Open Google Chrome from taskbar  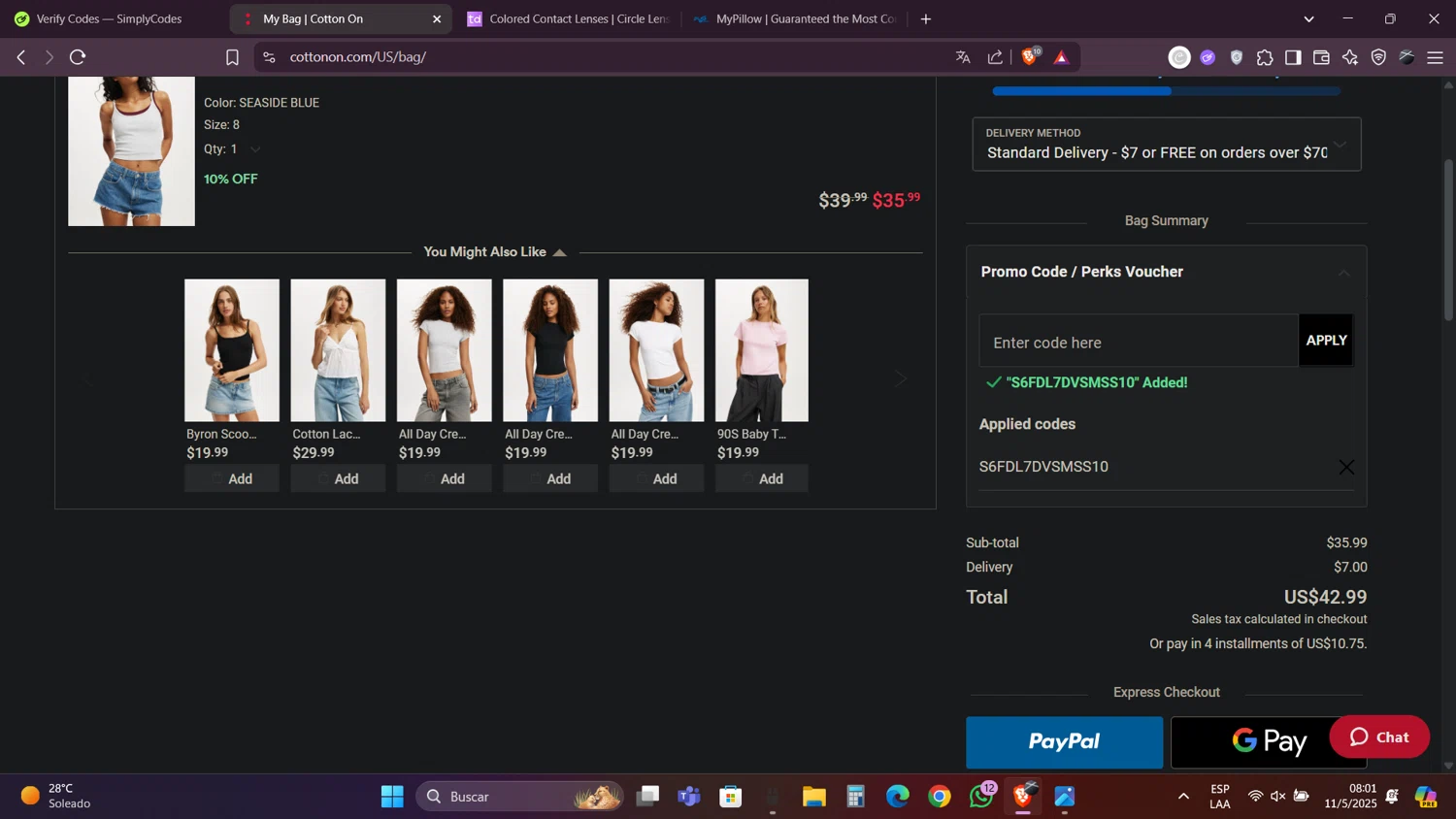point(940,797)
